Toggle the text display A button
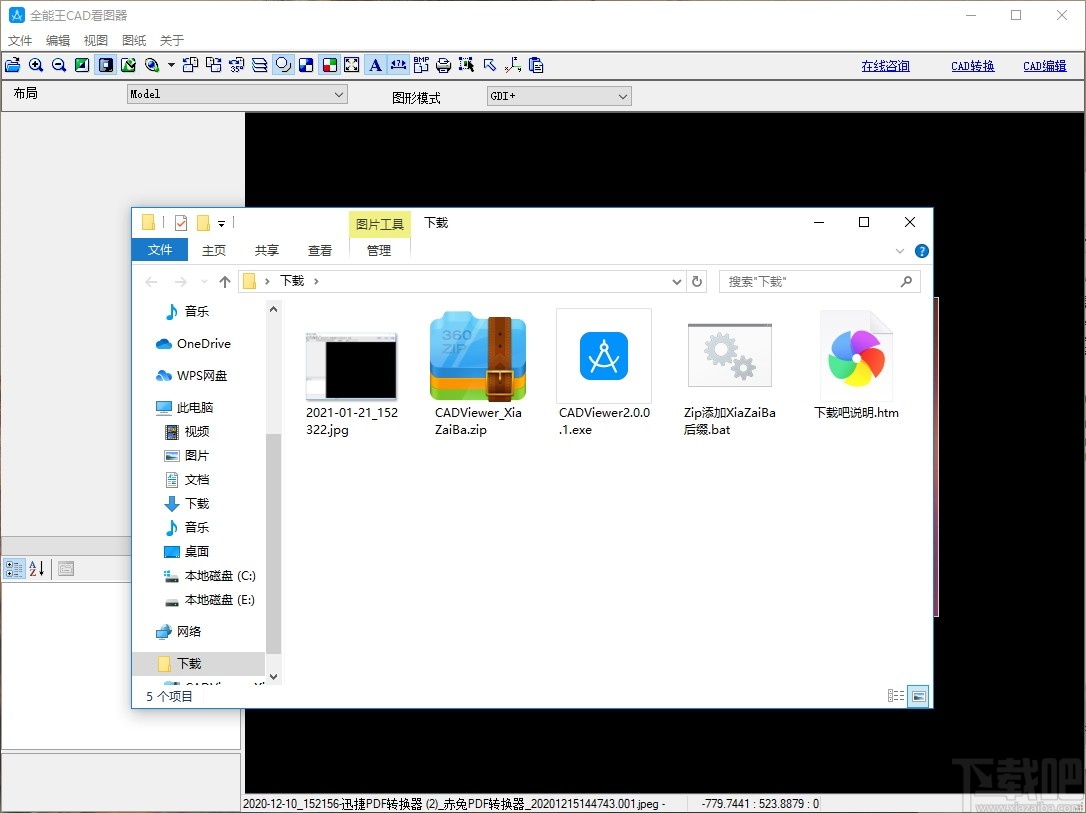This screenshot has height=813, width=1086. 375,65
